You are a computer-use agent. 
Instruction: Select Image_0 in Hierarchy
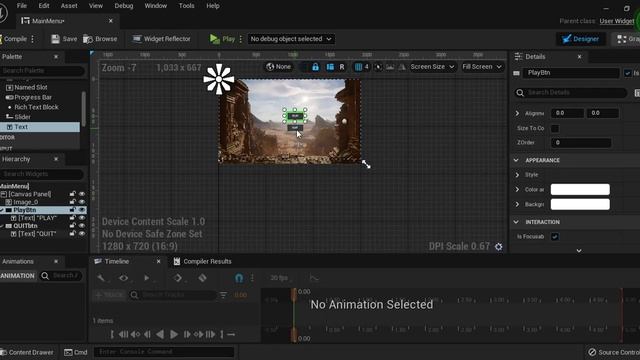tap(25, 202)
